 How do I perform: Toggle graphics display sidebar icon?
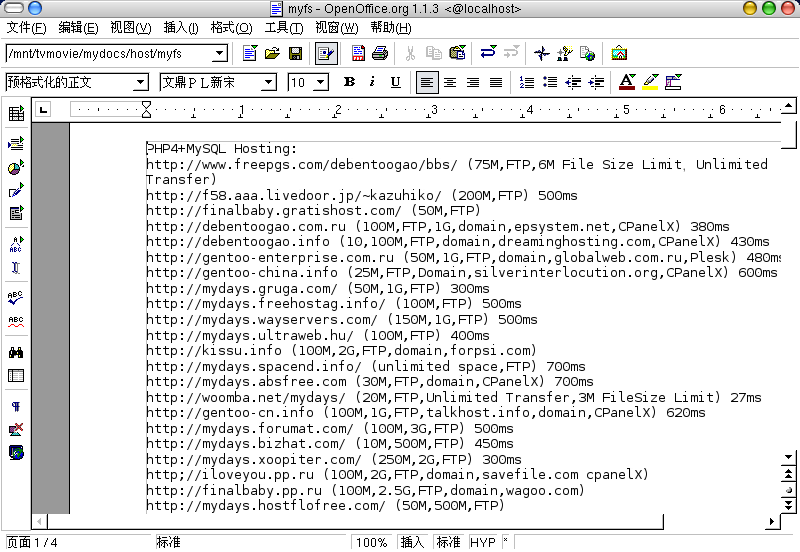[x=16, y=430]
